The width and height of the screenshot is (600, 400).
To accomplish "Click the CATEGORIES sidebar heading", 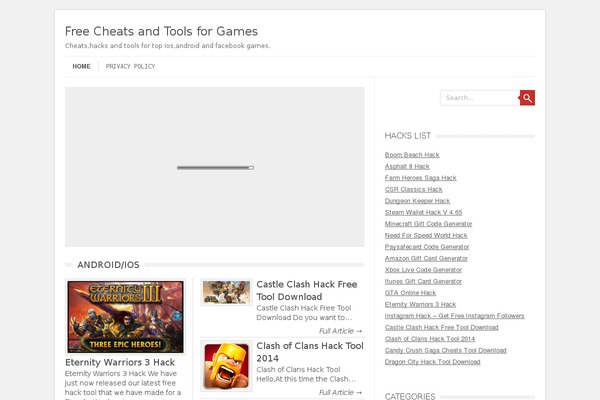I will pos(410,396).
